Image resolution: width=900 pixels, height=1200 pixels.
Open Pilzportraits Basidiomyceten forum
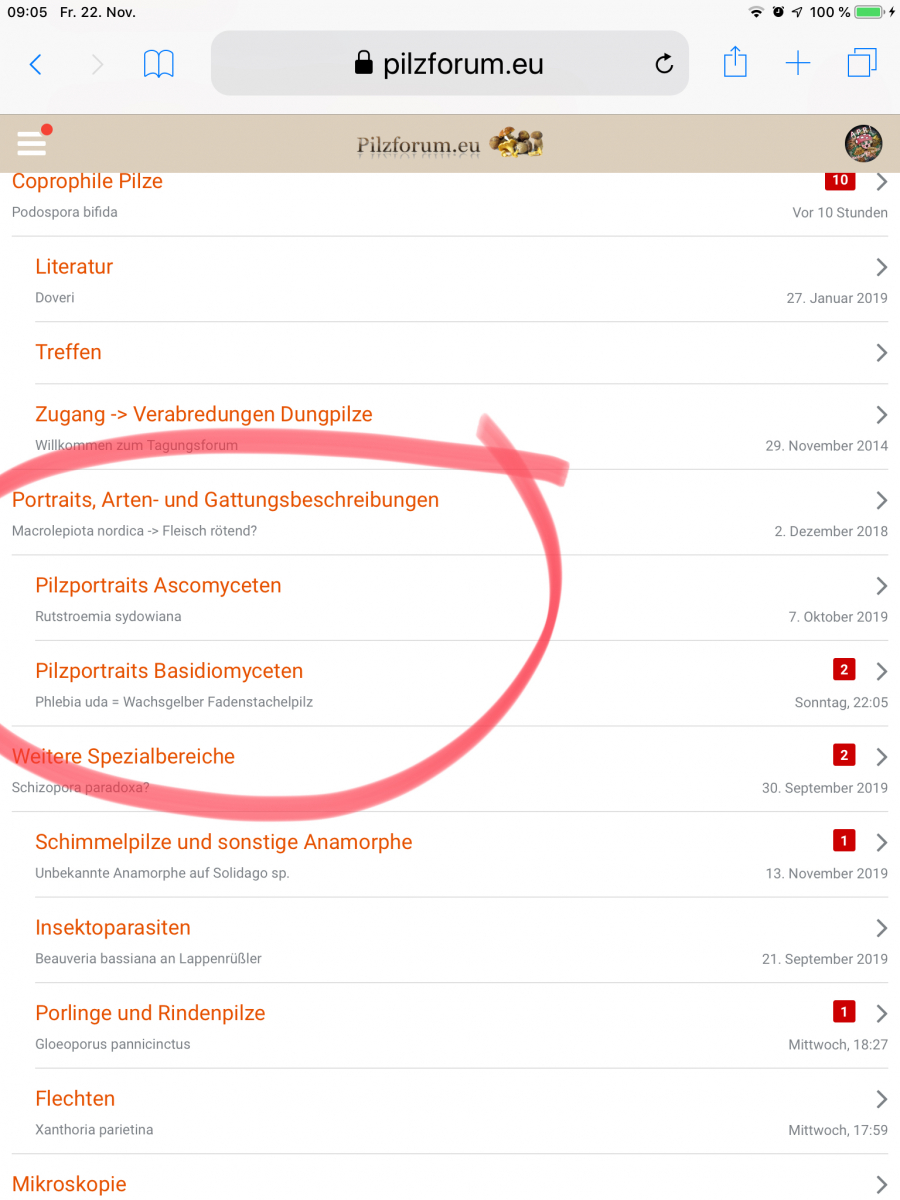(169, 671)
